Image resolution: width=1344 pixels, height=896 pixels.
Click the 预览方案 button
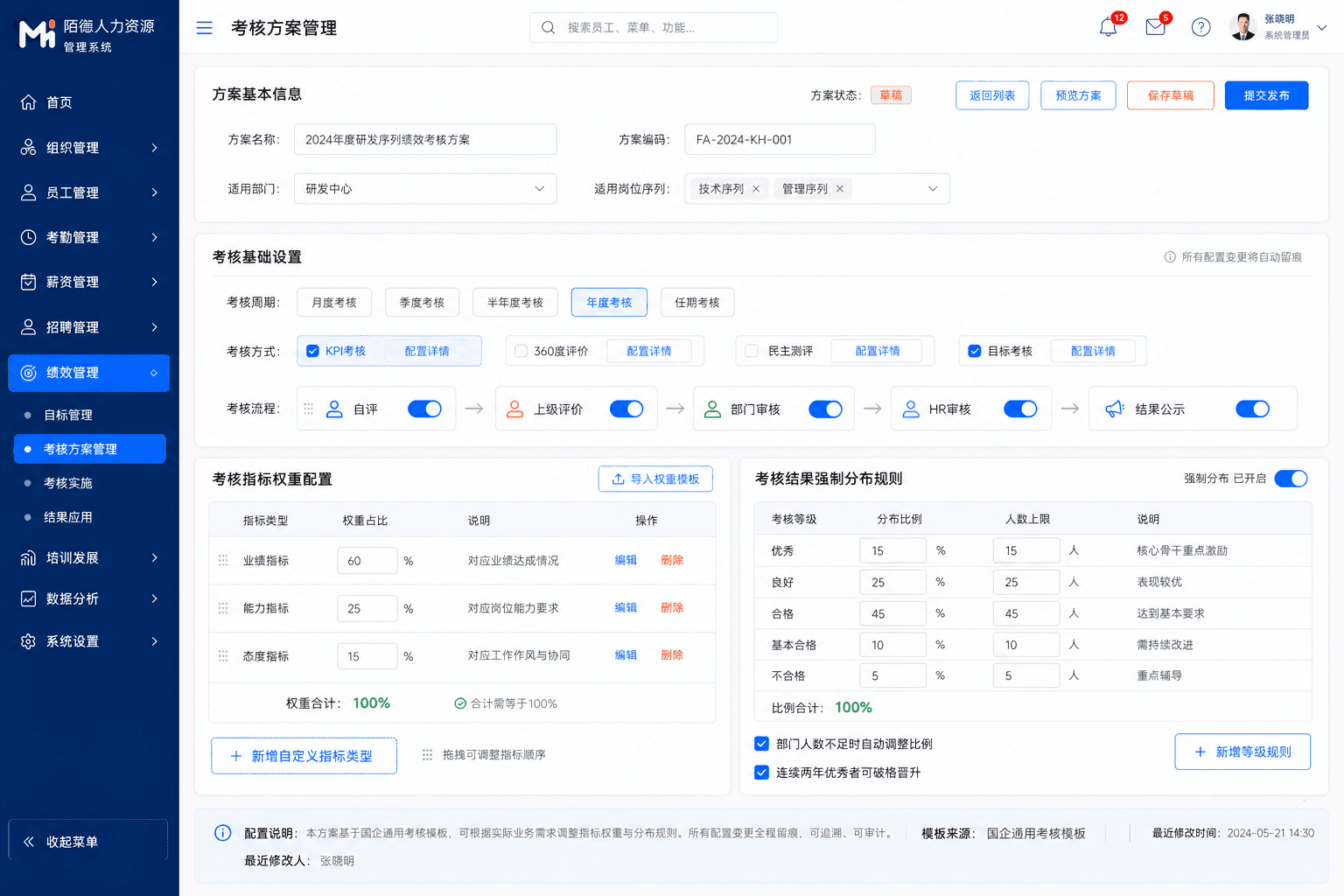coord(1078,95)
